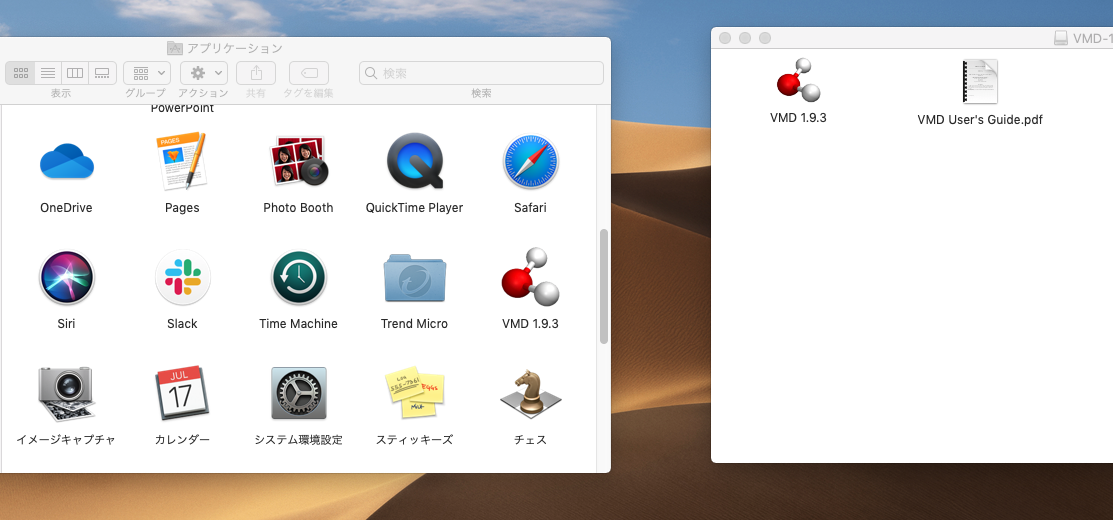Click the "Time Machine" label text
1113x520 pixels.
click(298, 323)
